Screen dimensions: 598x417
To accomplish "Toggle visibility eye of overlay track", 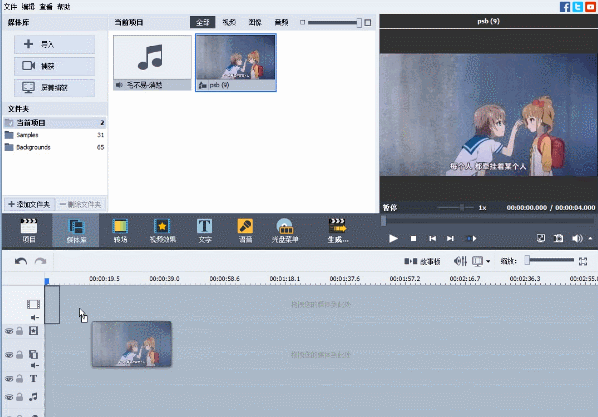I will pos(9,355).
